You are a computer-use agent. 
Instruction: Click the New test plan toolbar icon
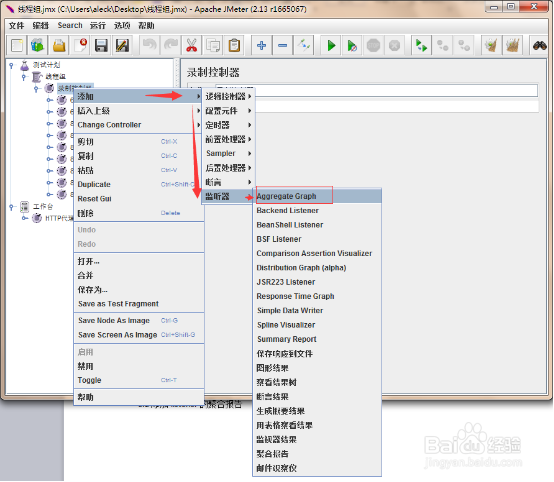point(16,45)
